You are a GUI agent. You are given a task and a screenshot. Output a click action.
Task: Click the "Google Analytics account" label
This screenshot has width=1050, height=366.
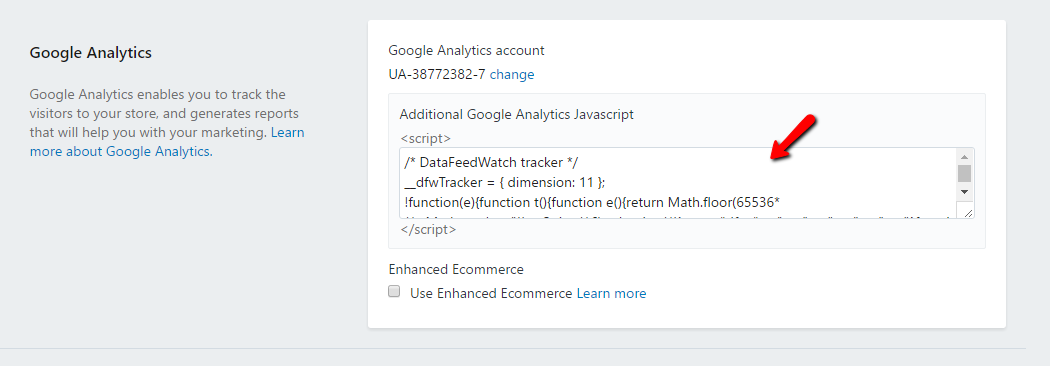tap(467, 50)
